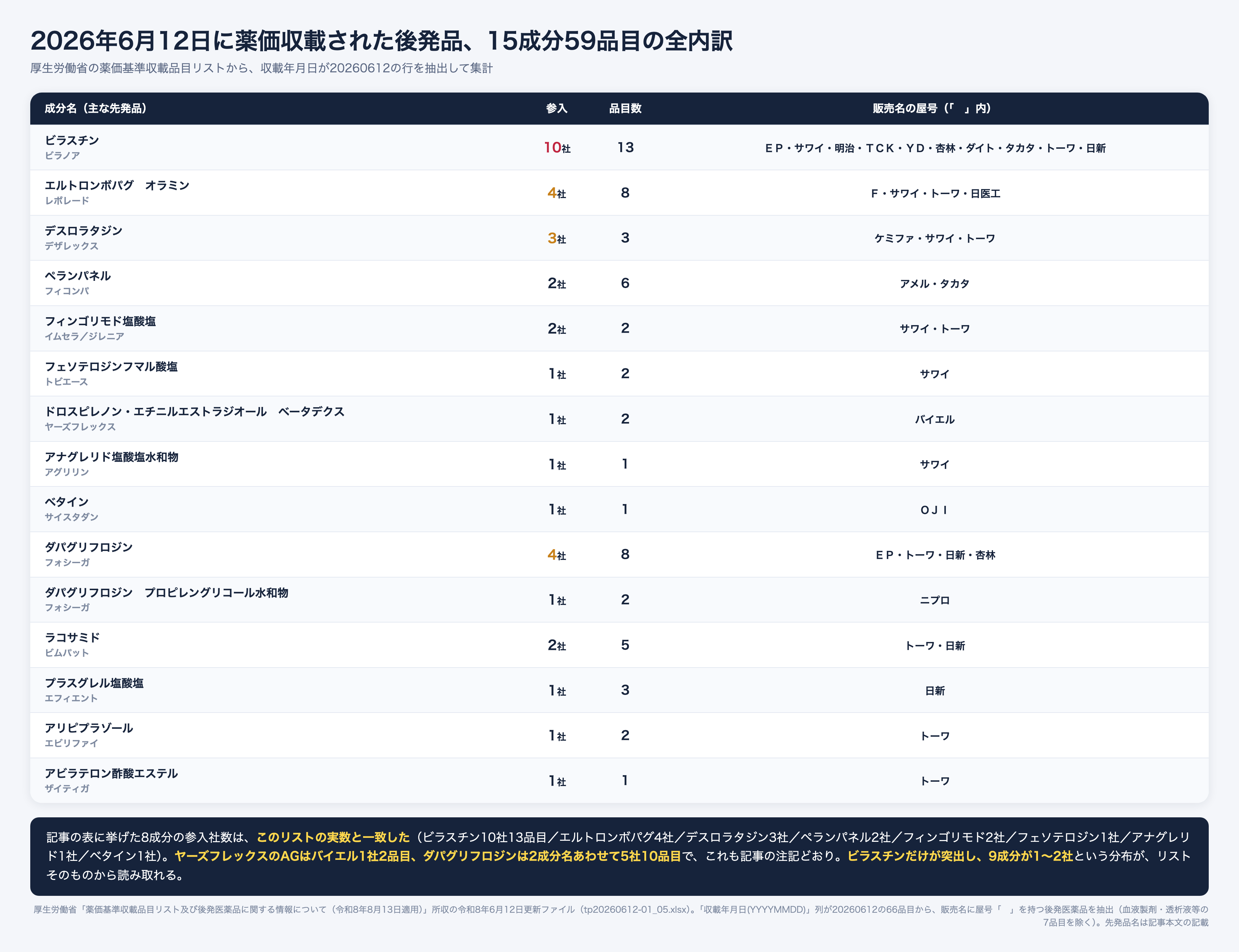Click フェソテロジンフマル酸塩 ingredient name

(111, 367)
